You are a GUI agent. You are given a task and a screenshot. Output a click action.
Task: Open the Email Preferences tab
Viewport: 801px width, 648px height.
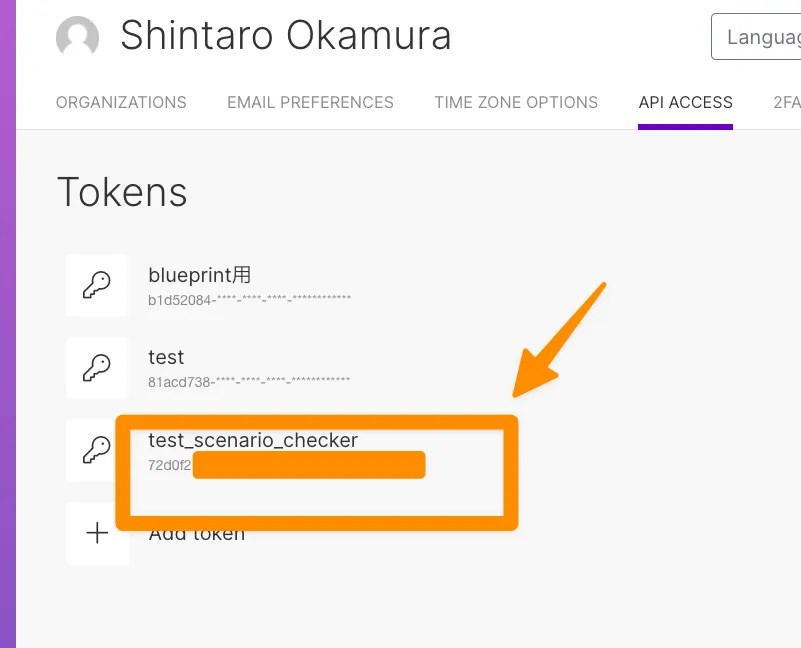click(x=310, y=102)
